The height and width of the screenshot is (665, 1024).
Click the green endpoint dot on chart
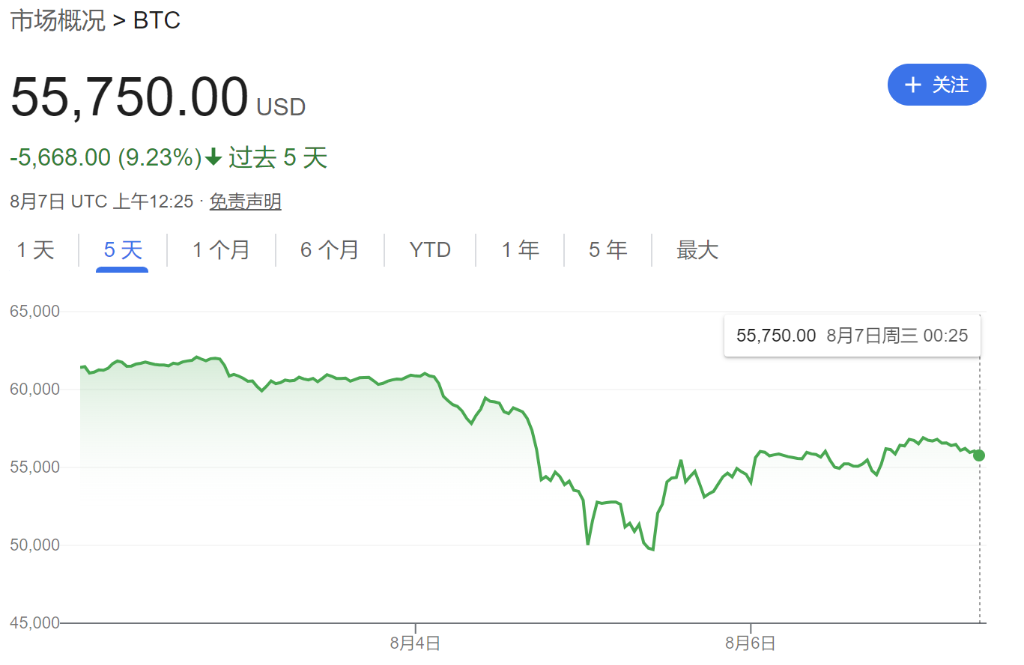[979, 455]
